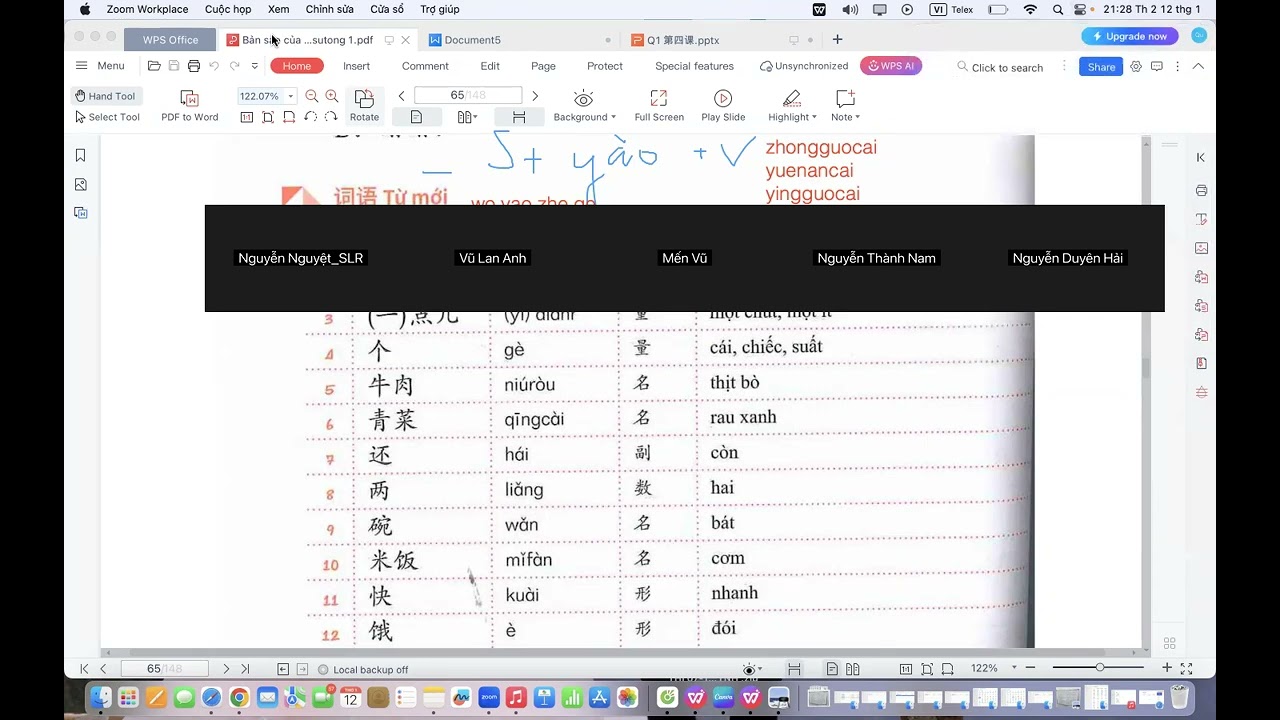Viewport: 1280px width, 720px height.
Task: Open the file folder icon
Action: (x=154, y=66)
